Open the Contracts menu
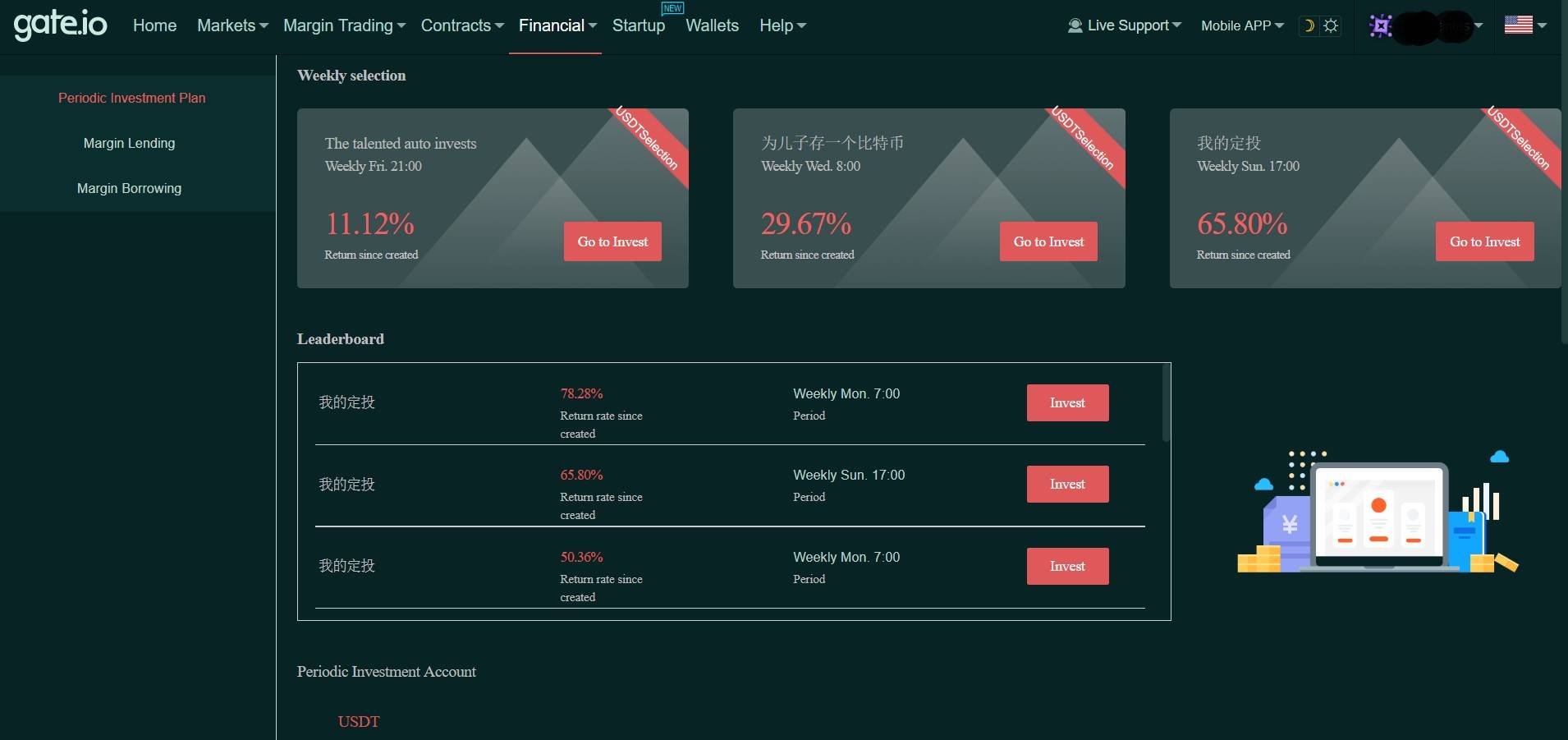1568x740 pixels. click(462, 25)
